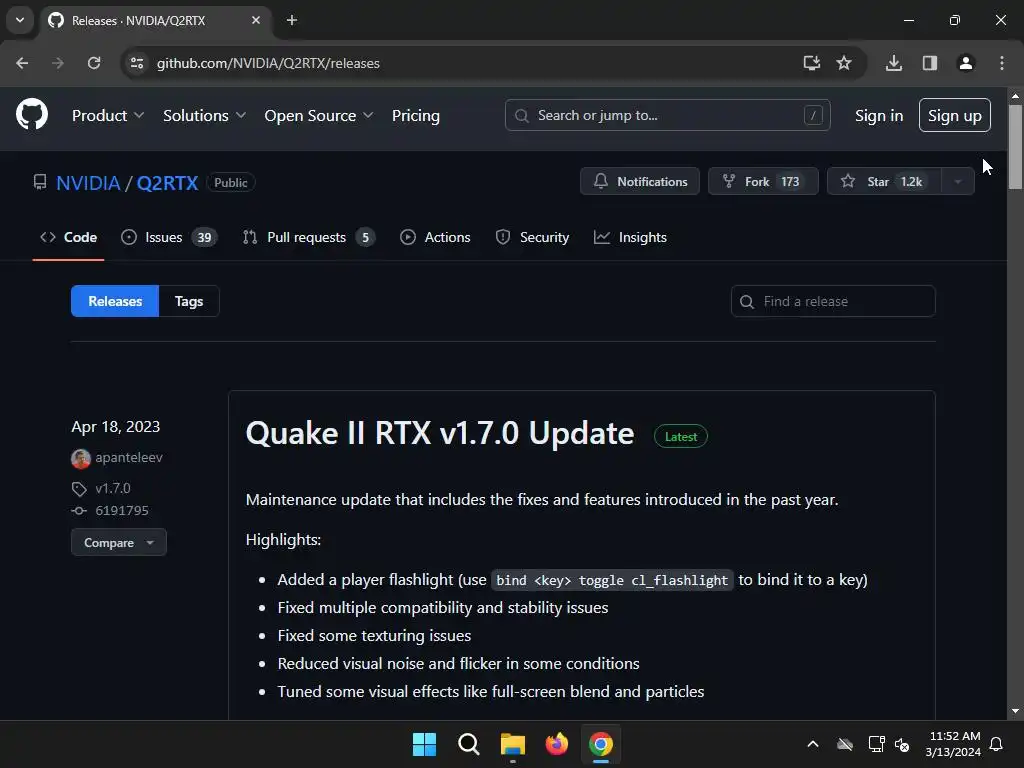The image size is (1024, 768).
Task: Switch to the Code tab
Action: tap(69, 237)
